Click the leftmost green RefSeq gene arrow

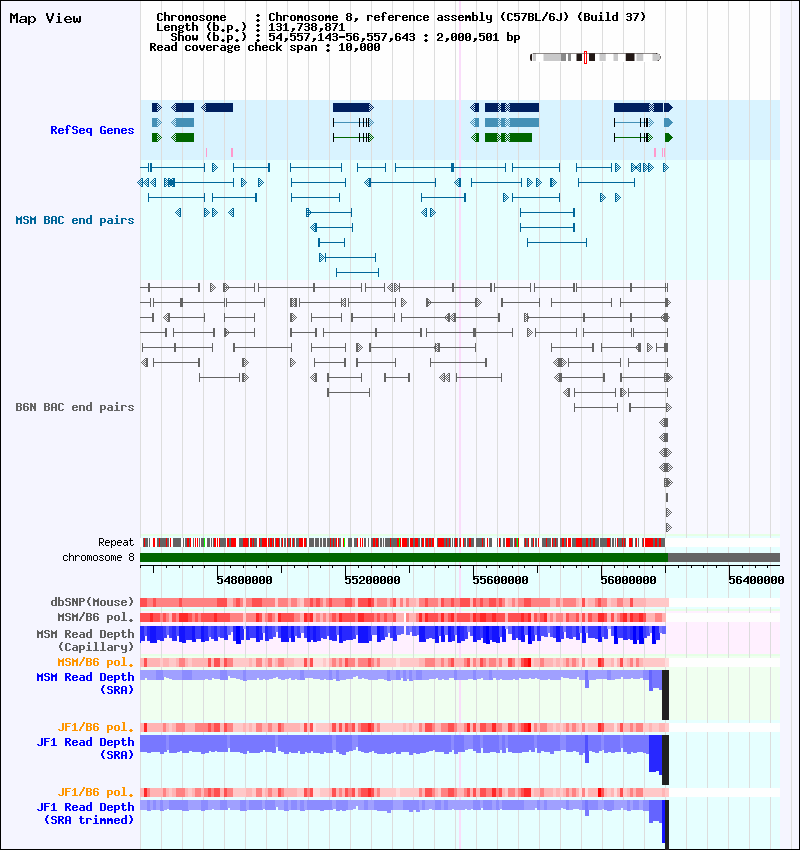pyautogui.click(x=157, y=138)
